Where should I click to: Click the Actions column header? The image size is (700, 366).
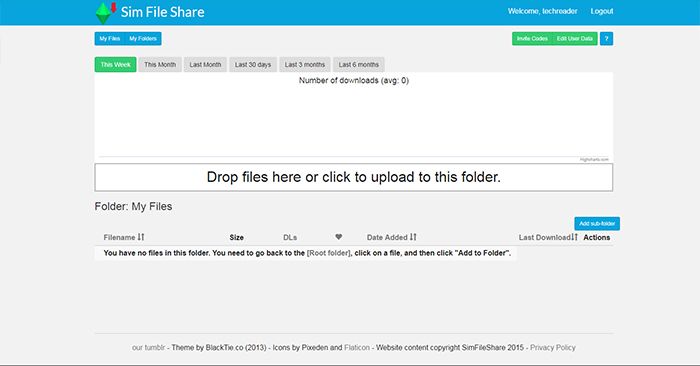[x=596, y=237]
